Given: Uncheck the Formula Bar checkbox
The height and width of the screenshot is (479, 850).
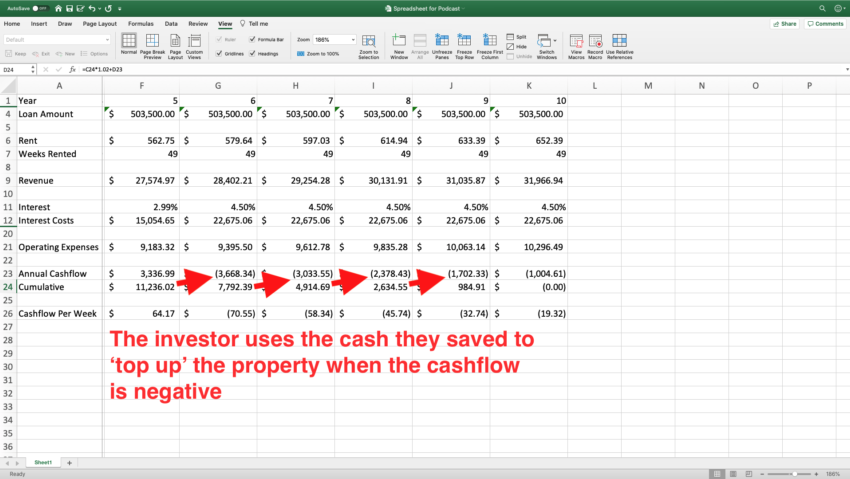Looking at the screenshot, I should coord(252,39).
